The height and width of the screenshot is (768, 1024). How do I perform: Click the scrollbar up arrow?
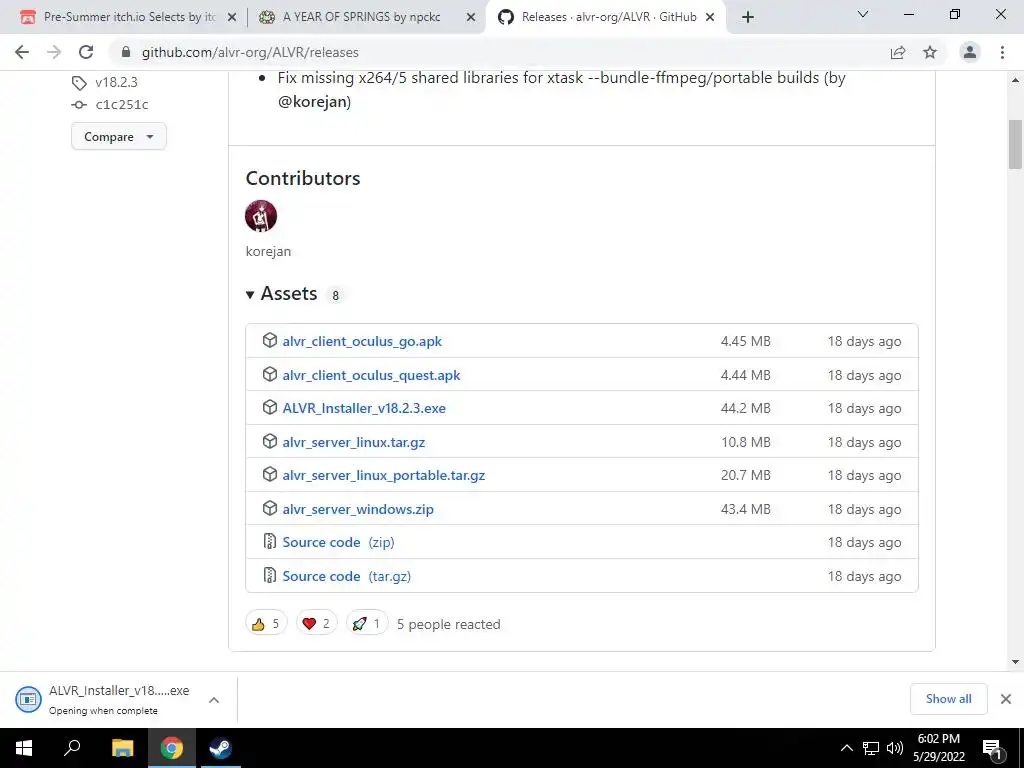click(x=1015, y=80)
